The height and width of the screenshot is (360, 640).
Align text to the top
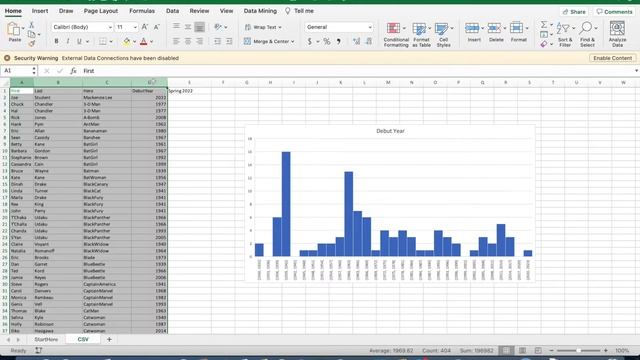(x=176, y=27)
